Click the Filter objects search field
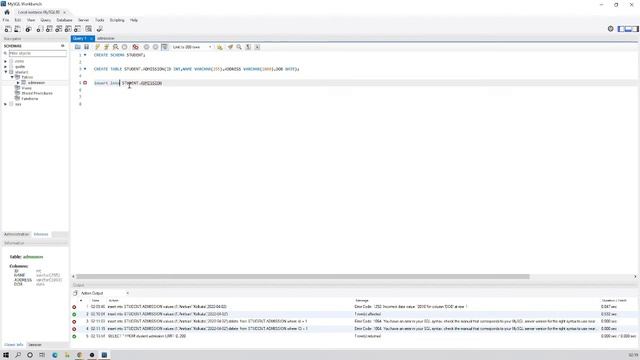This screenshot has width=640, height=360. click(38, 53)
